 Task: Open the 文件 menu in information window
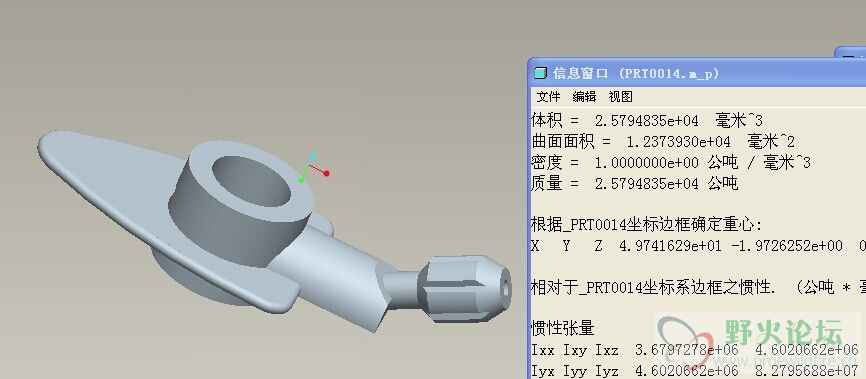tap(548, 97)
